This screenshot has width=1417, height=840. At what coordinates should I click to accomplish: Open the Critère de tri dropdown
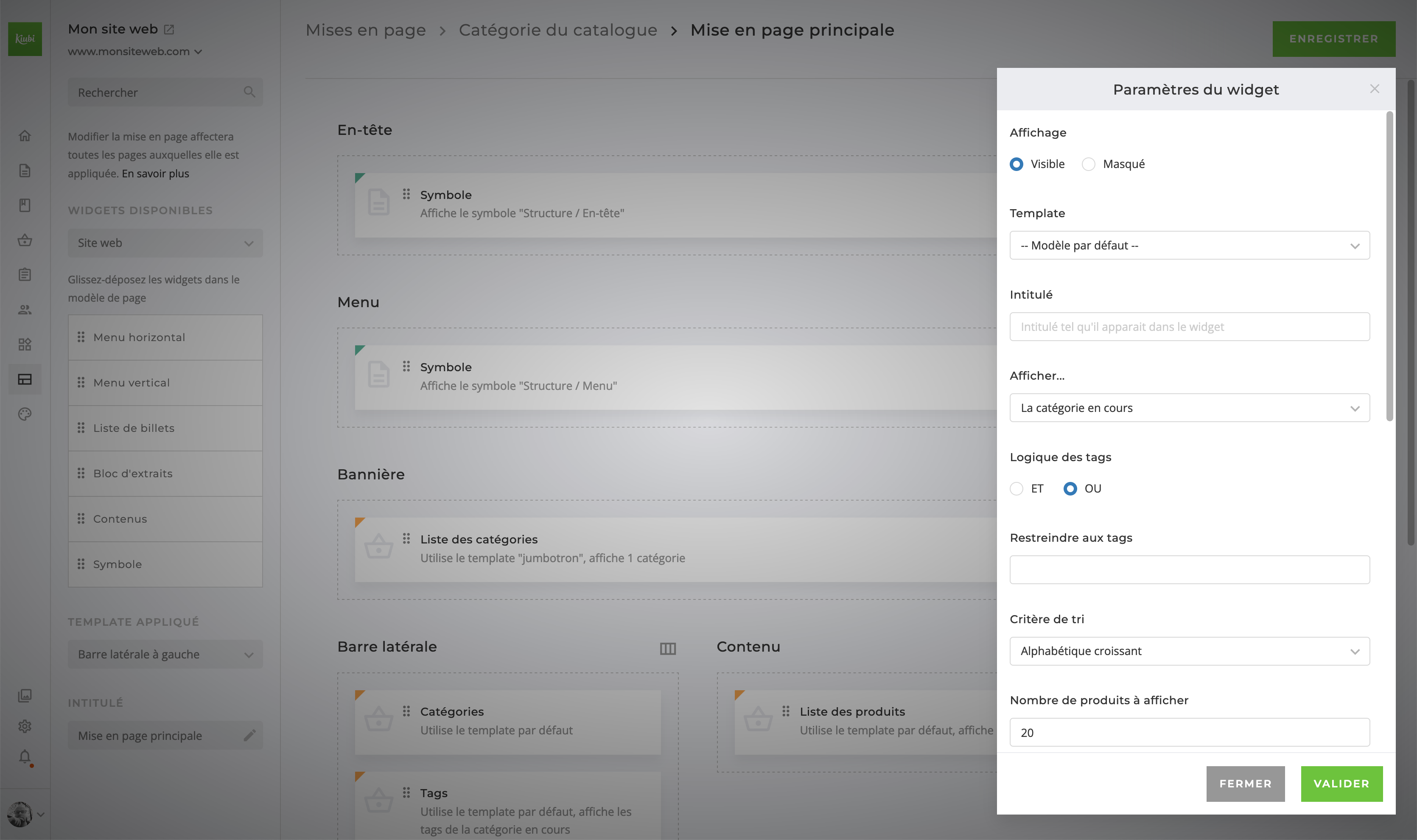pos(1190,651)
